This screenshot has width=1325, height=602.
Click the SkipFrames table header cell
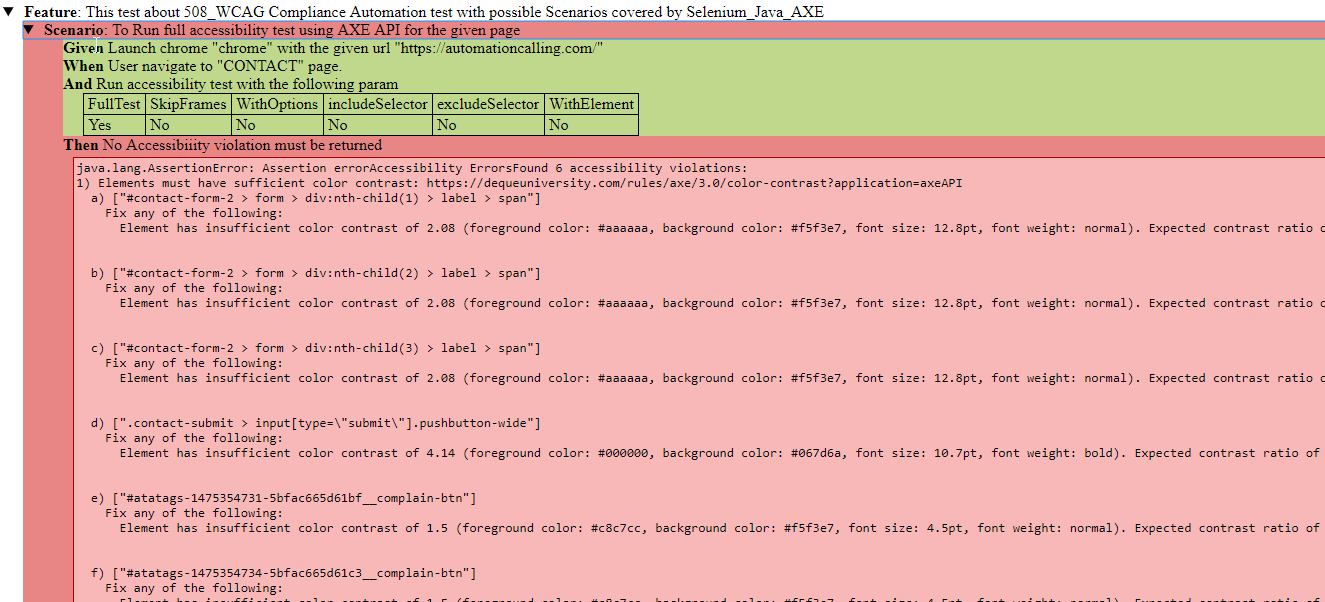pyautogui.click(x=188, y=104)
